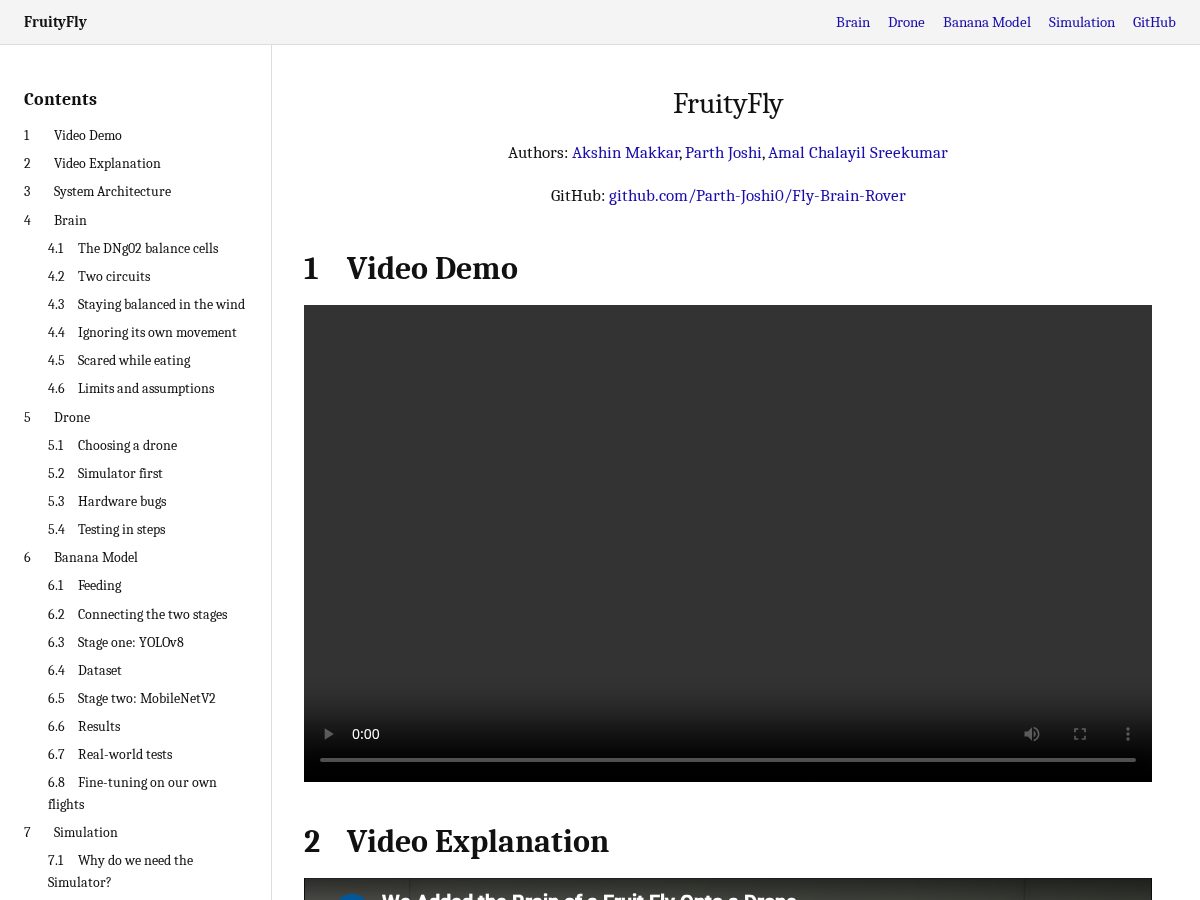Open 7.1 Why do we need the Simulator?
This screenshot has width=1200, height=900.
[120, 871]
